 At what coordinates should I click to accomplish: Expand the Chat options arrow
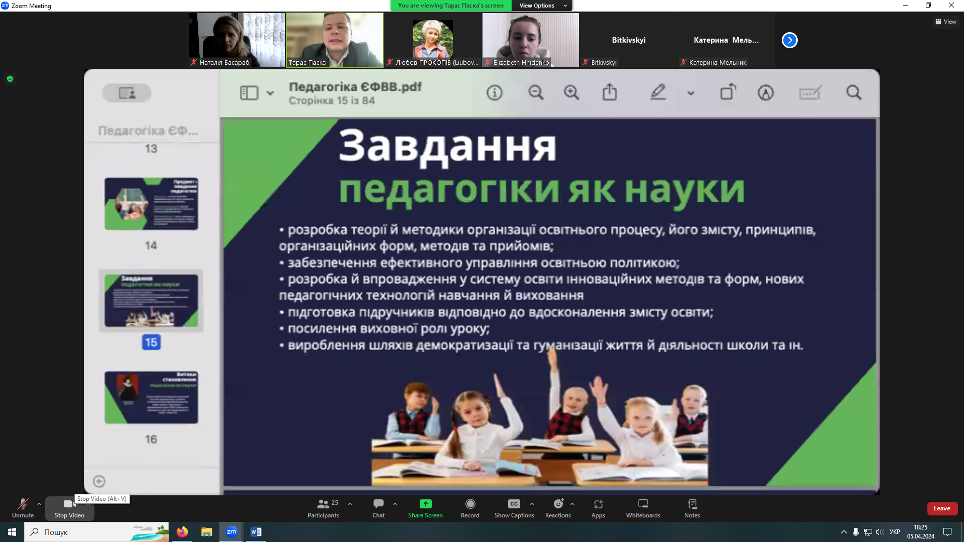click(x=395, y=503)
